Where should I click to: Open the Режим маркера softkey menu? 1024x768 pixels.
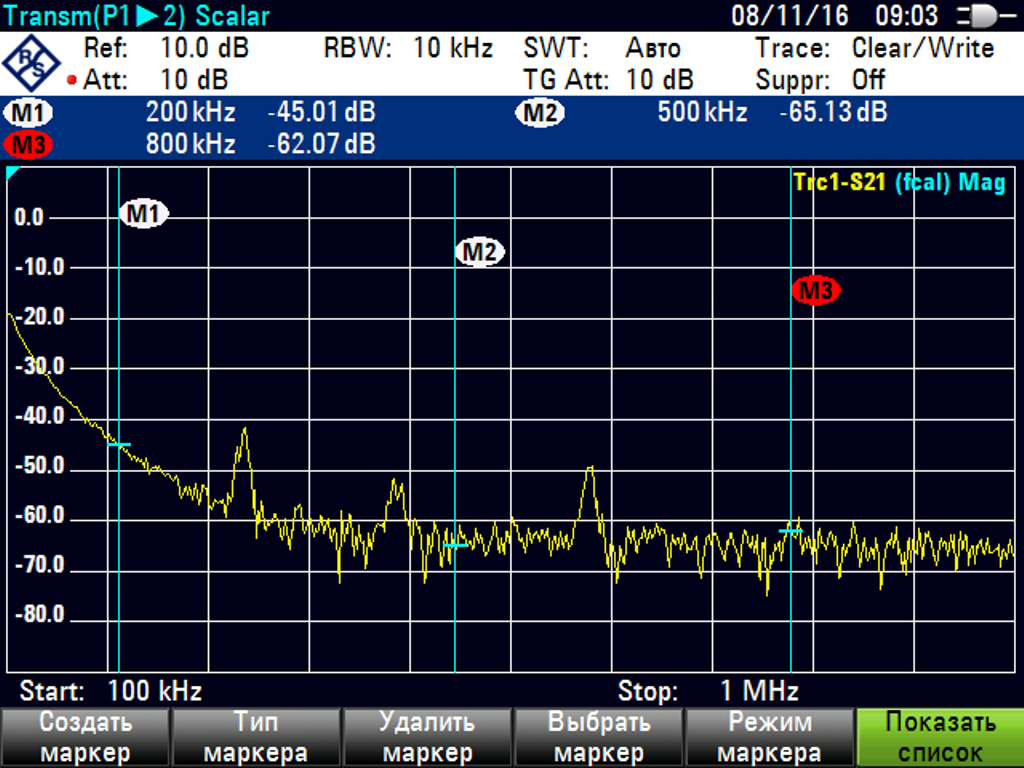[768, 738]
